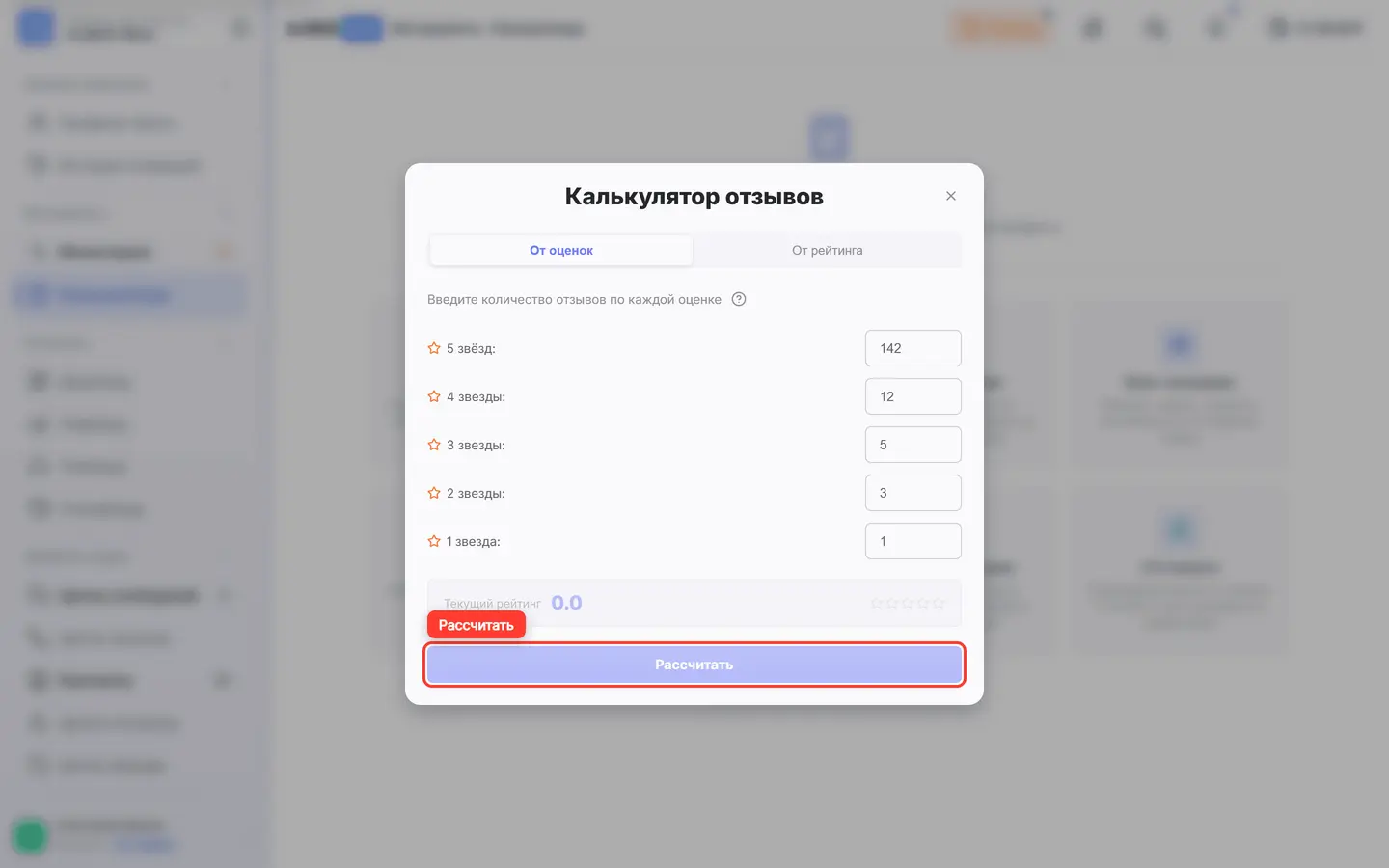The width and height of the screenshot is (1389, 868).
Task: Click the red Рассчитать tooltip label
Action: pyautogui.click(x=477, y=625)
